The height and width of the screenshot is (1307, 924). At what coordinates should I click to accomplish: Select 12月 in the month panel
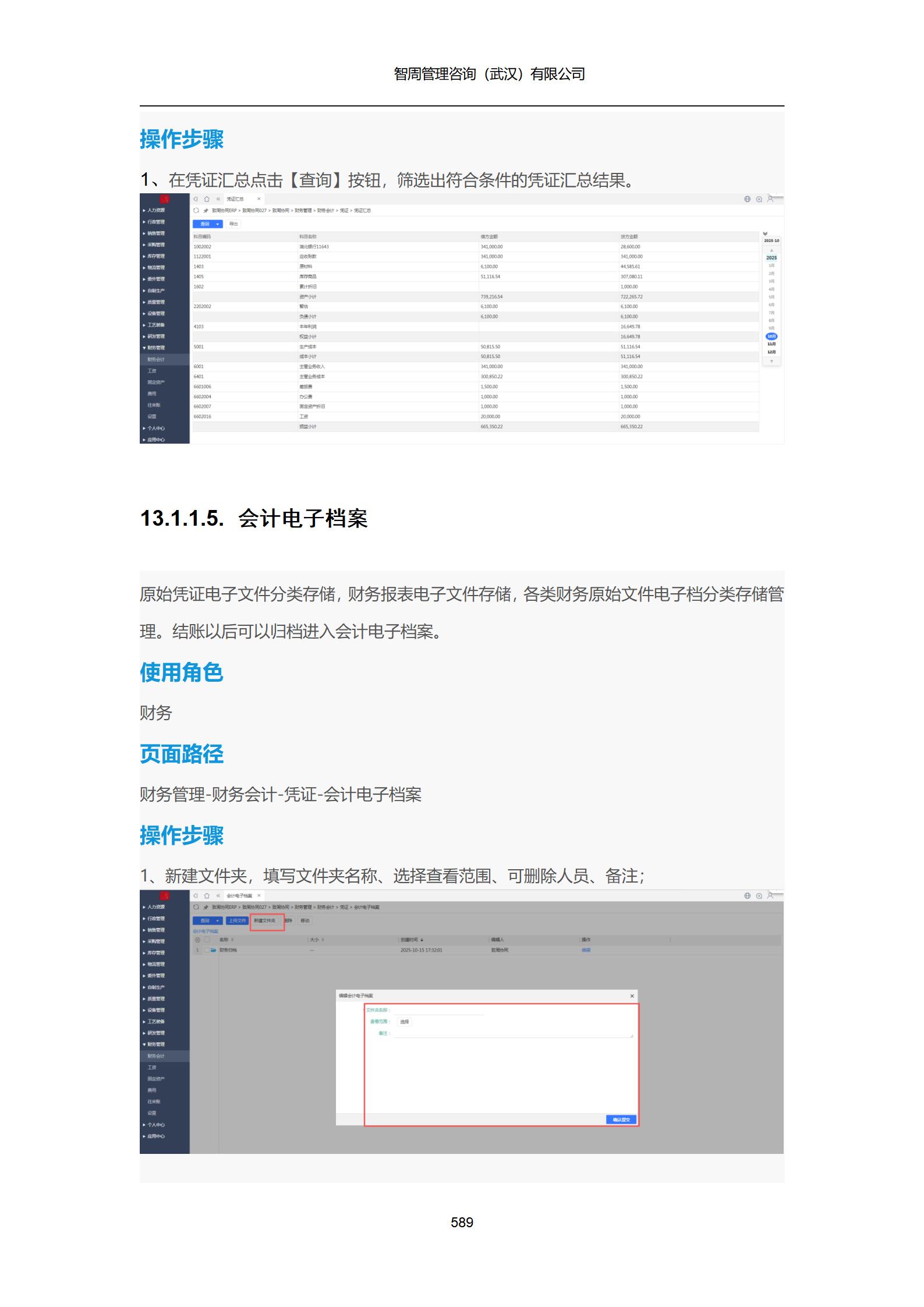pyautogui.click(x=771, y=352)
